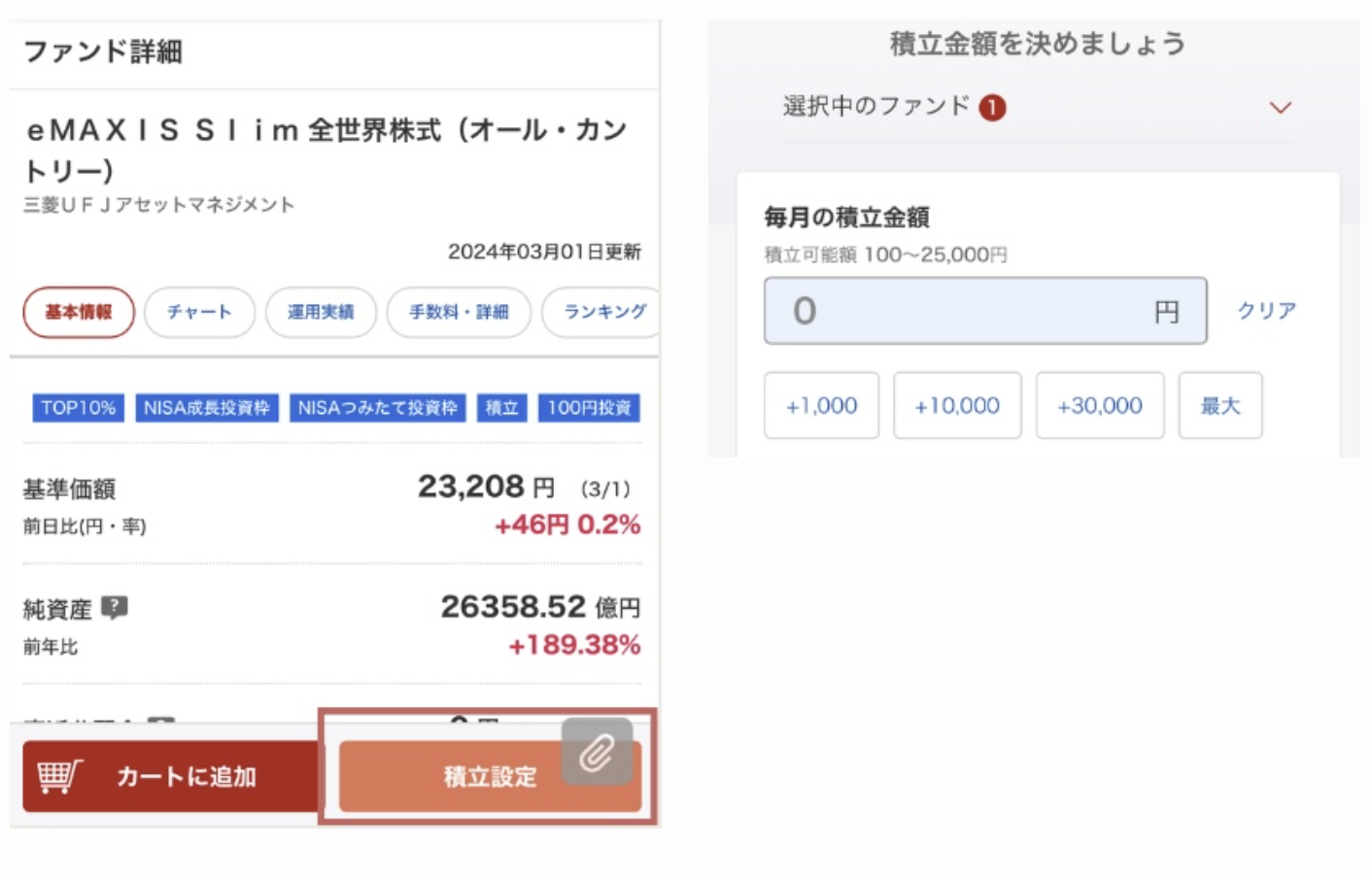
Task: Open the 手数料・詳細 tab
Action: tap(459, 312)
